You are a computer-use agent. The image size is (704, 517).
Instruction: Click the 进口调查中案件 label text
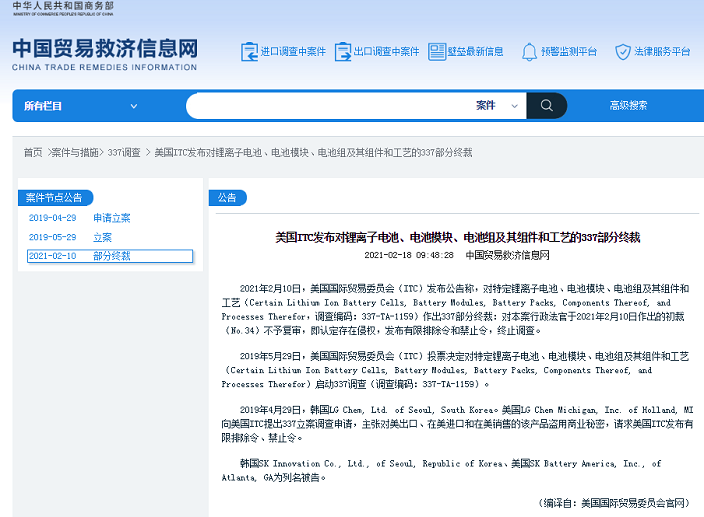coord(293,52)
